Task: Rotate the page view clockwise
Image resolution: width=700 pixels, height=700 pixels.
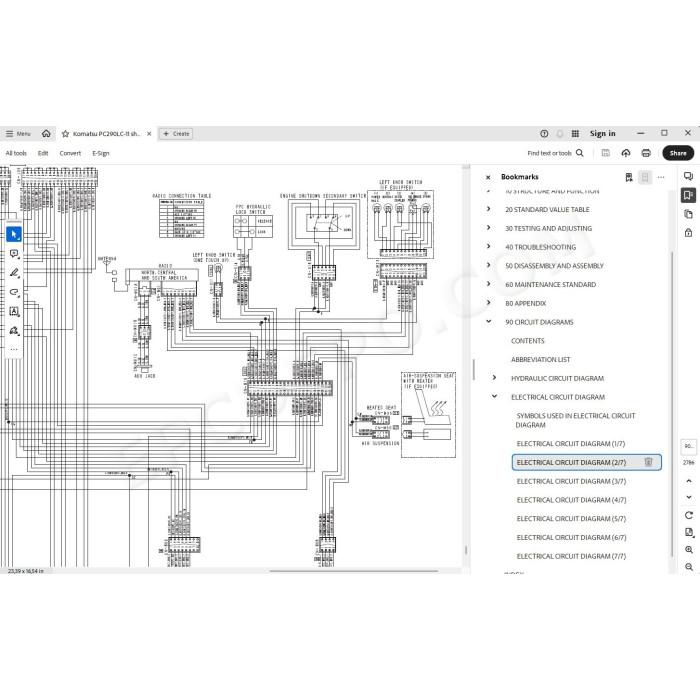Action: point(688,515)
